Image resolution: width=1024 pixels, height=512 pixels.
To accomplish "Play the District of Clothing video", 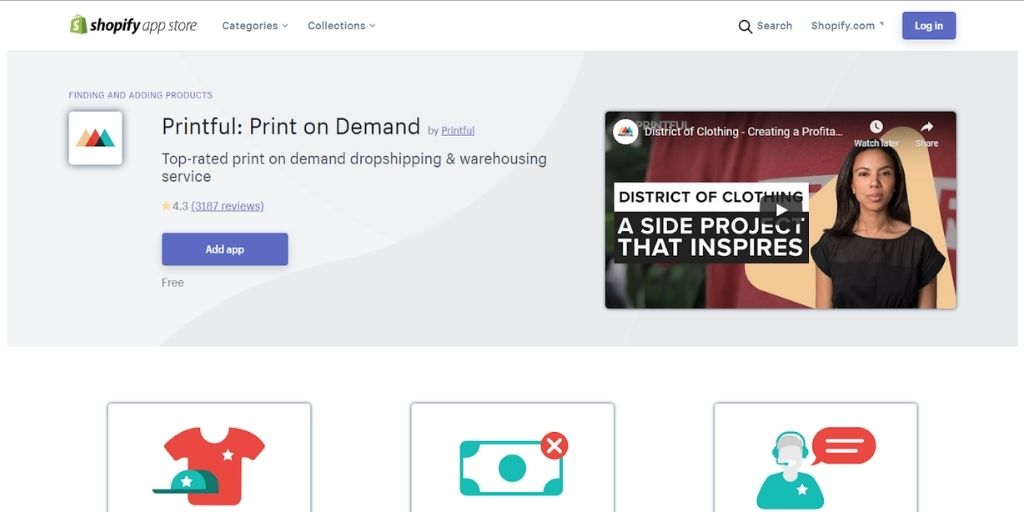I will coord(781,210).
